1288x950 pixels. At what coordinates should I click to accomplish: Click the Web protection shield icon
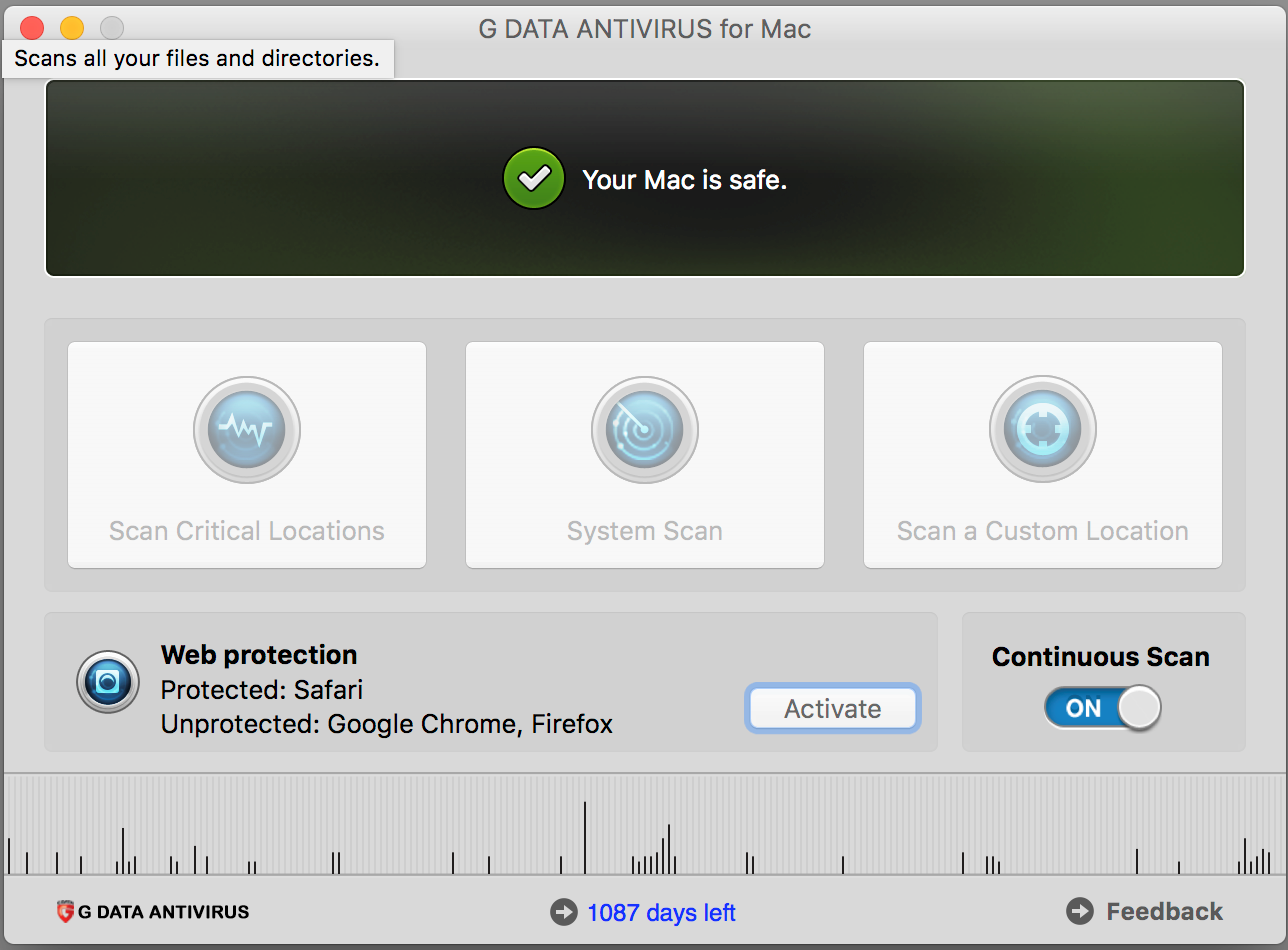click(108, 682)
